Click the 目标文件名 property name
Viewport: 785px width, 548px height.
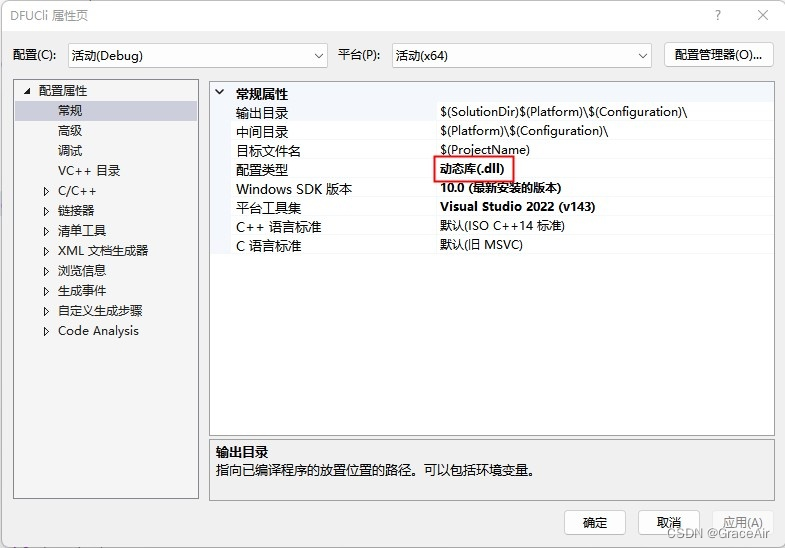click(268, 151)
